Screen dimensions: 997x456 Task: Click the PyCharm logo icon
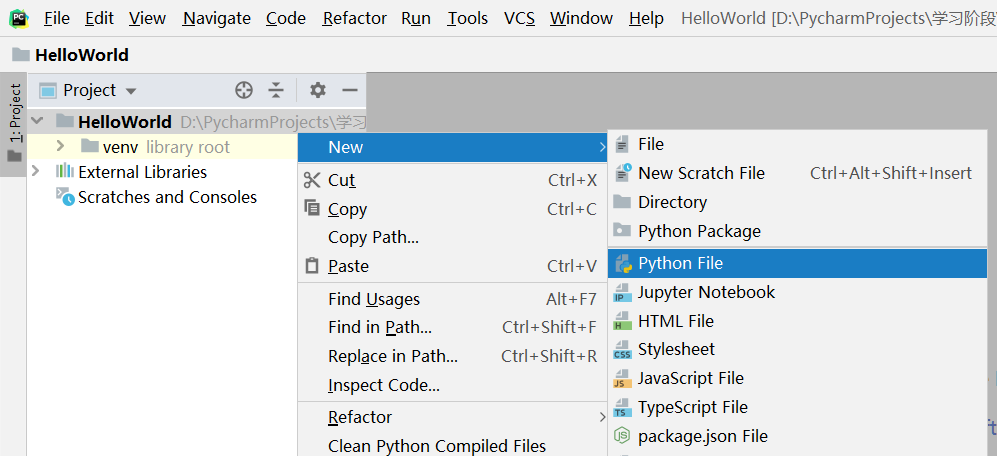tap(19, 18)
